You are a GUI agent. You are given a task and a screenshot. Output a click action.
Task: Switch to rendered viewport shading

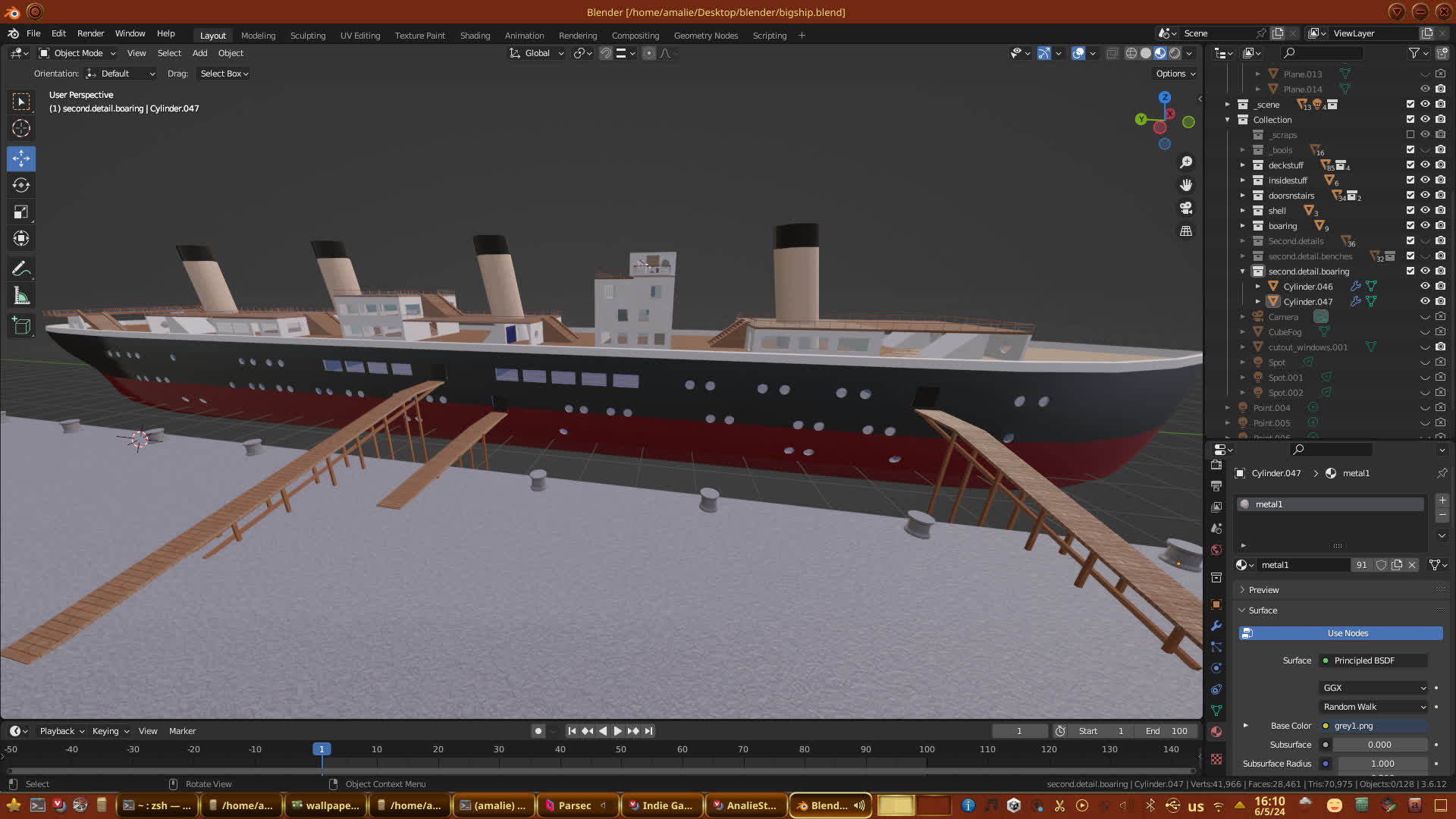point(1175,53)
